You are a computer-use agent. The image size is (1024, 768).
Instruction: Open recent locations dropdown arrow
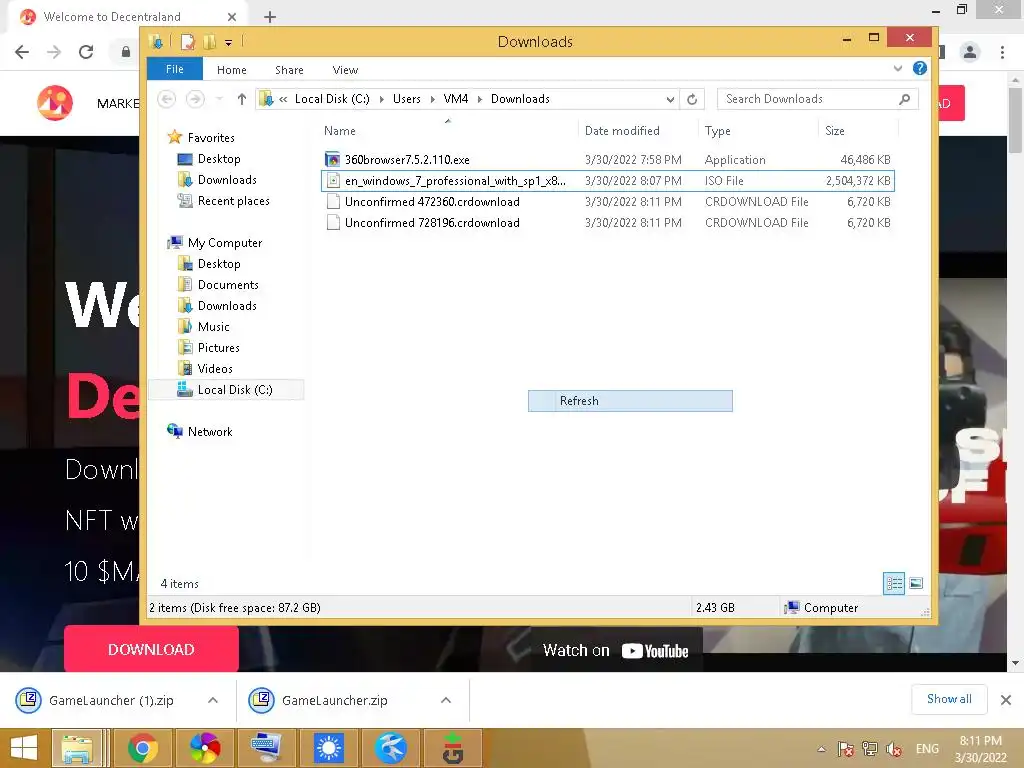tap(219, 99)
